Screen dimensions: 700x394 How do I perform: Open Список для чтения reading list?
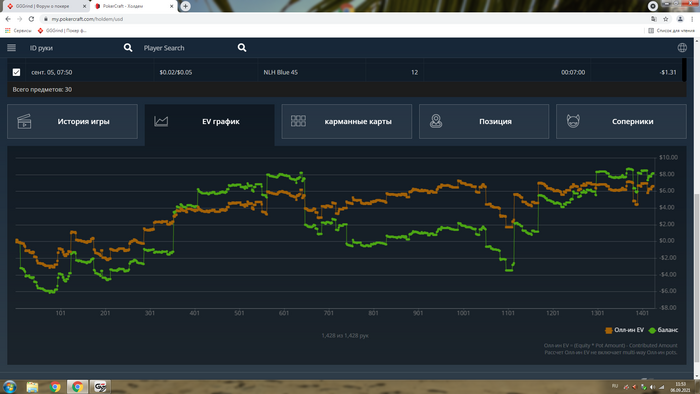pyautogui.click(x=671, y=30)
